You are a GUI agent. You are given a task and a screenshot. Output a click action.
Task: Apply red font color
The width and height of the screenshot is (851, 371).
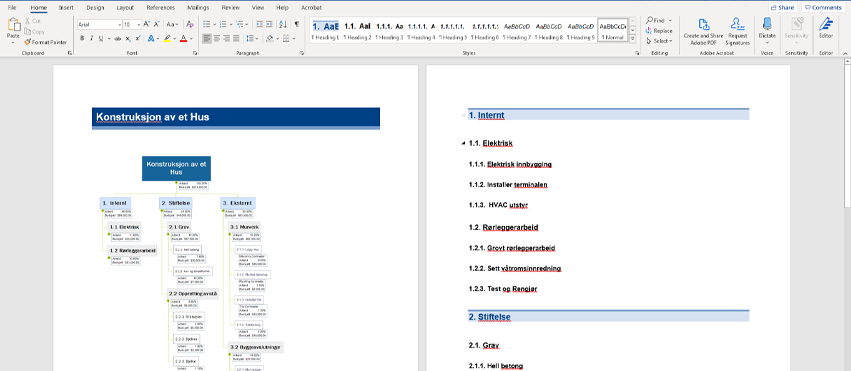point(184,39)
